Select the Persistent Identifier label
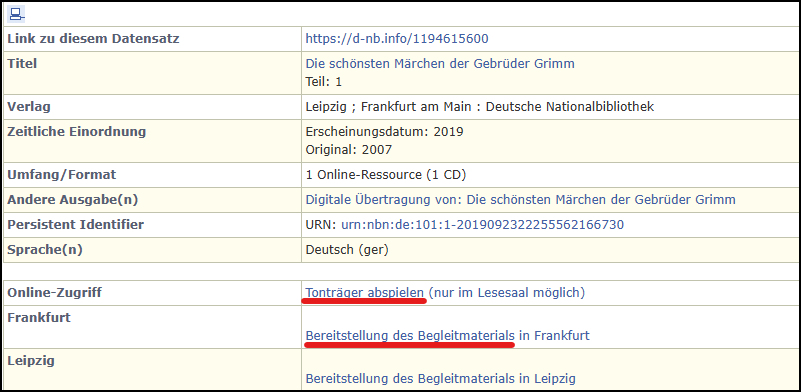This screenshot has width=801, height=392. click(76, 224)
